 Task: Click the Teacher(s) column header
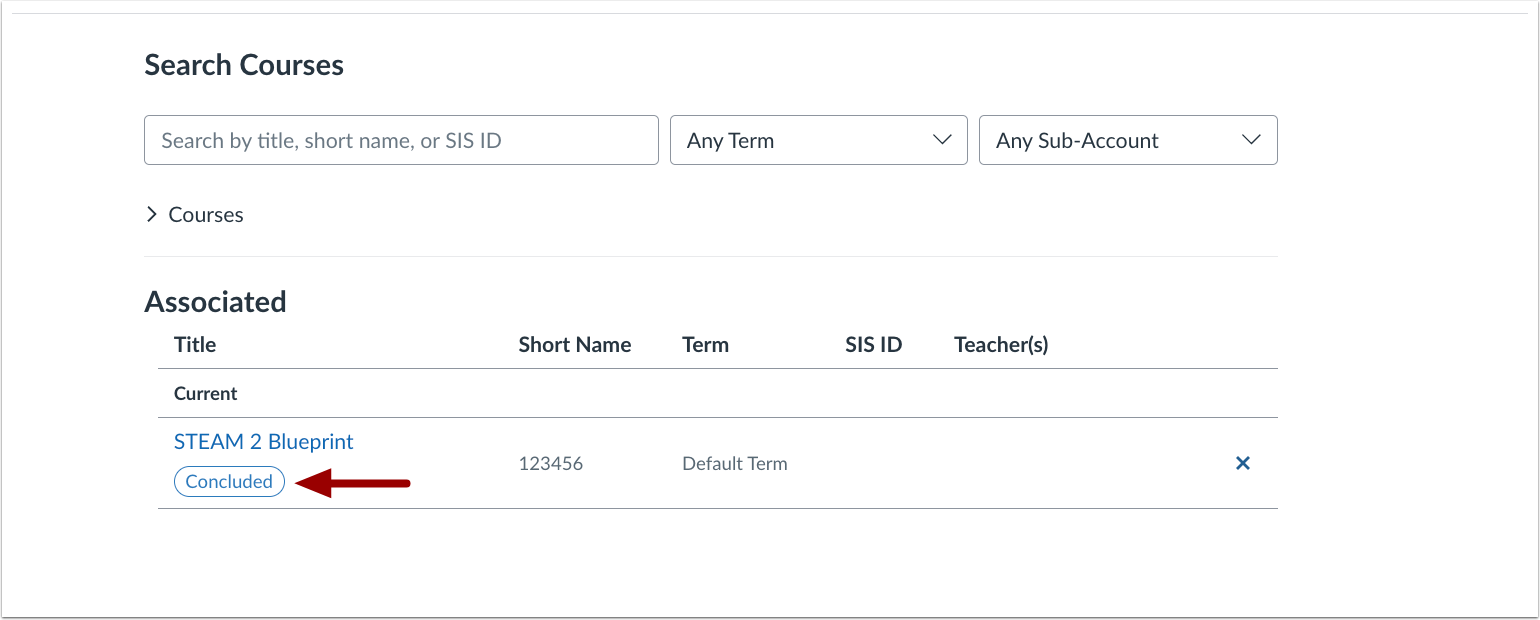click(1000, 344)
